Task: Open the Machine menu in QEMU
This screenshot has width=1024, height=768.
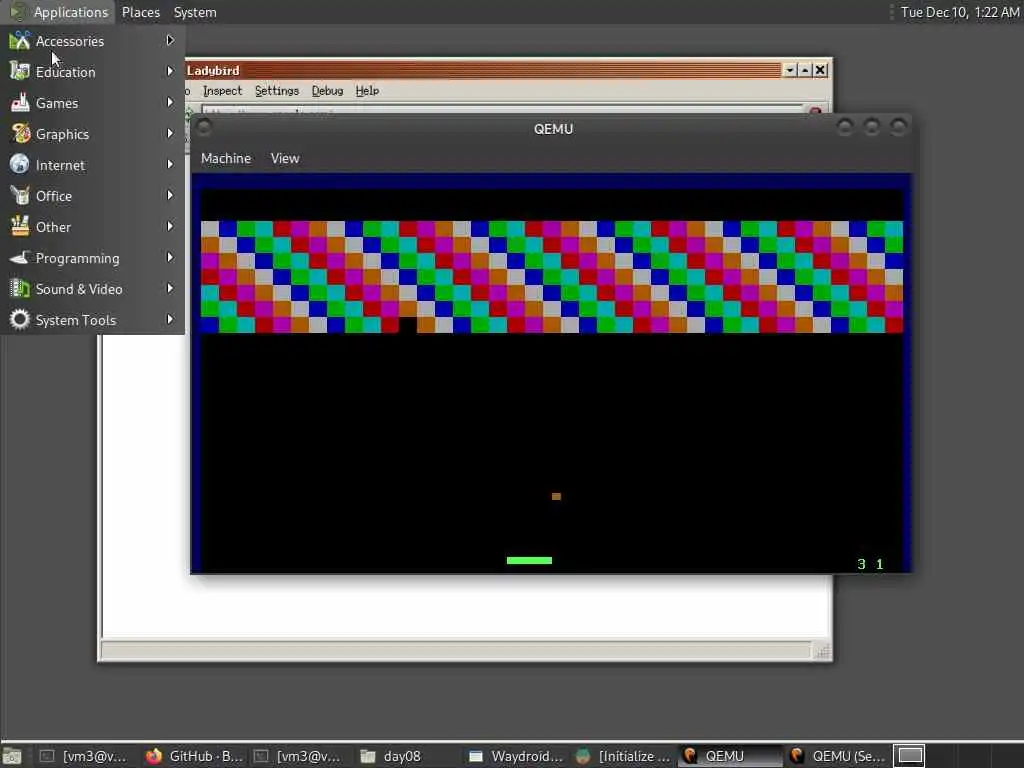Action: coord(226,158)
